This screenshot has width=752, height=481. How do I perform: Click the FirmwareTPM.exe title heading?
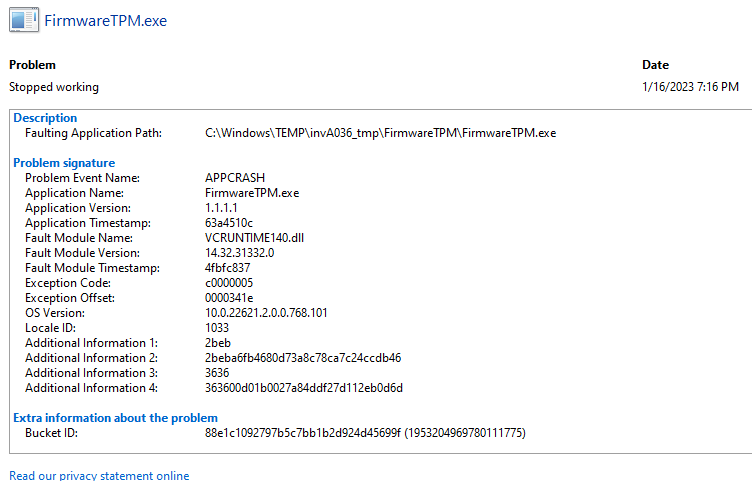click(x=113, y=21)
